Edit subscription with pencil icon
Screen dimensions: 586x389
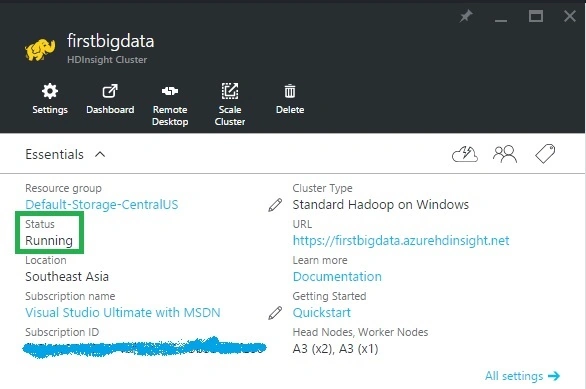(275, 313)
